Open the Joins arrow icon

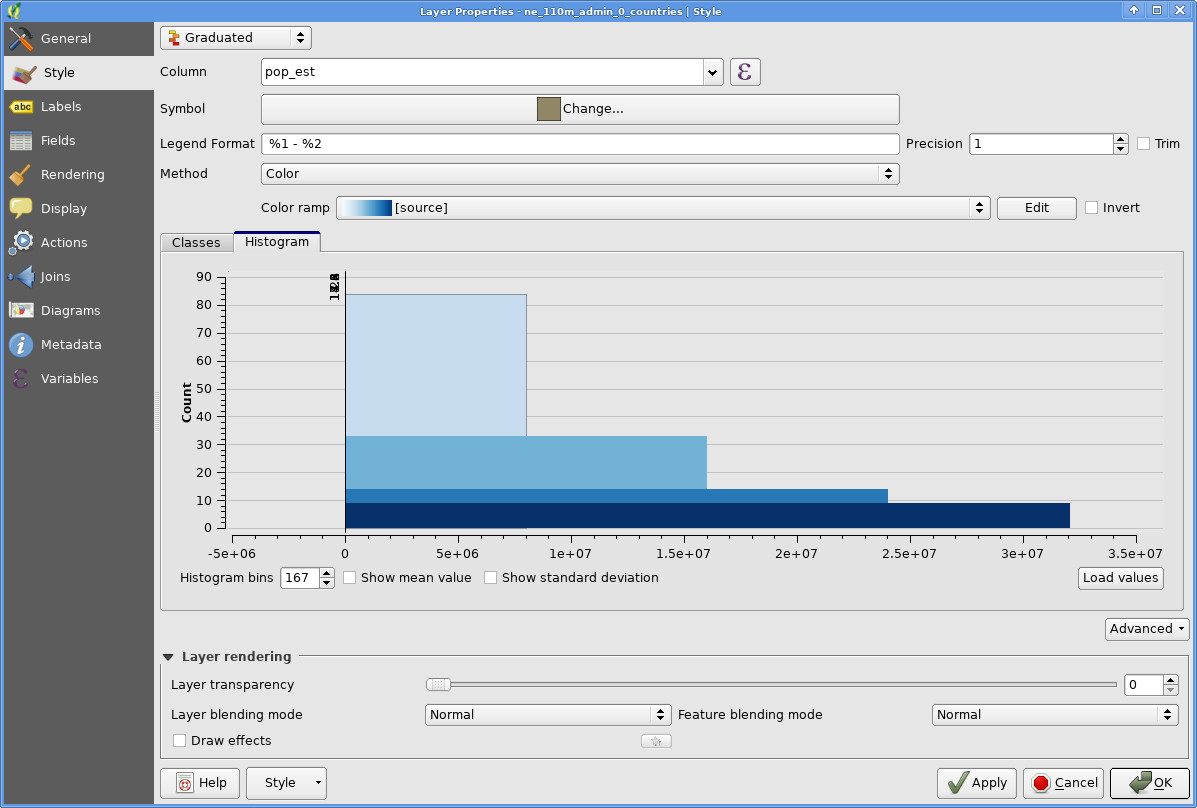(x=21, y=277)
